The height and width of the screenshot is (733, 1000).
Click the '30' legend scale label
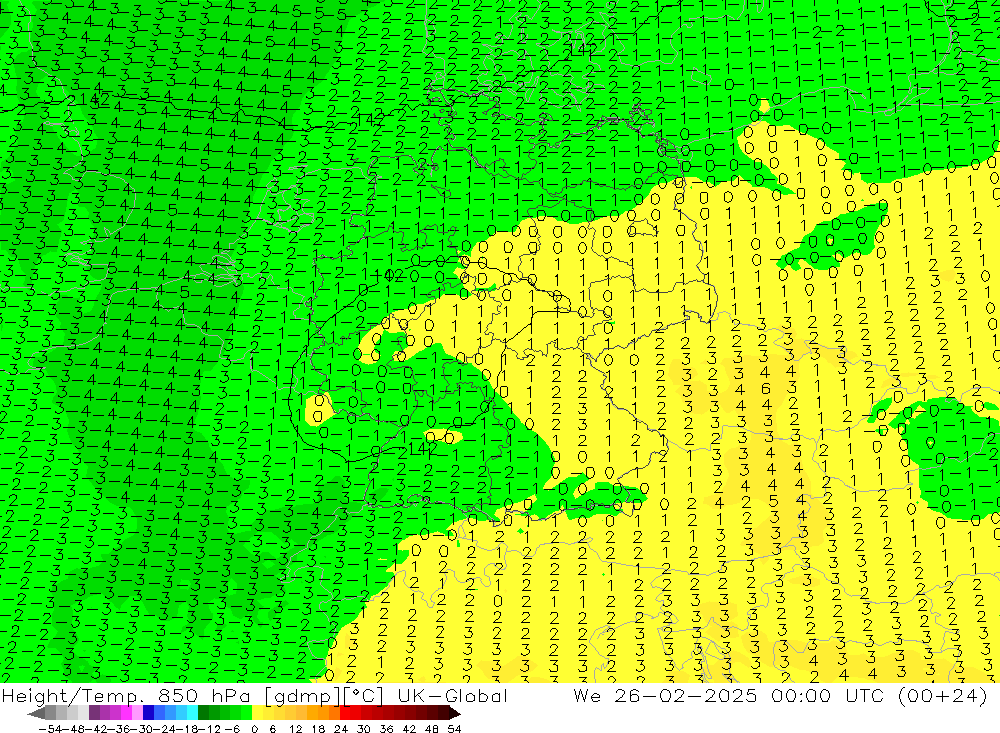[364, 729]
